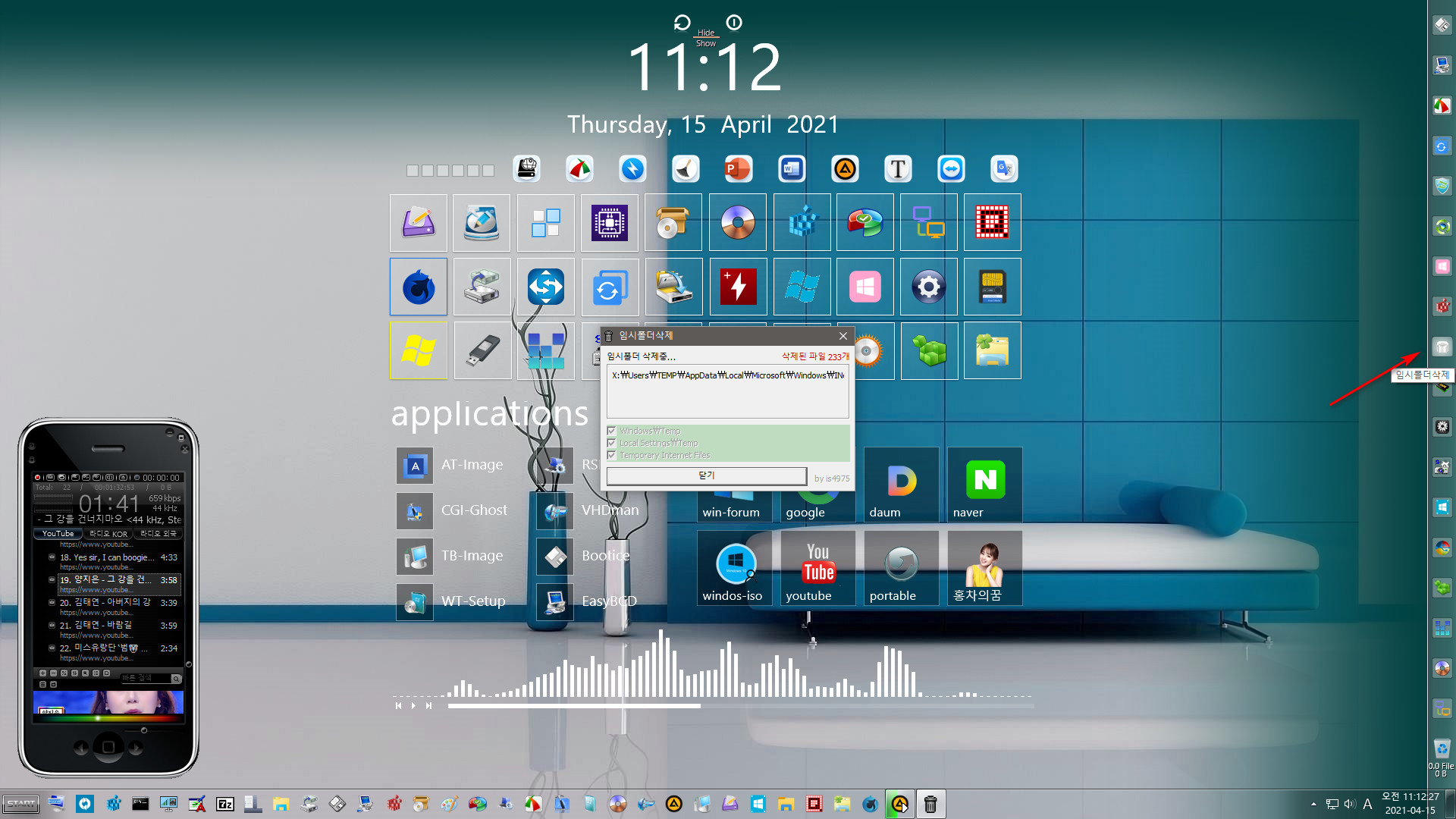Open the gear settings tile
Image resolution: width=1456 pixels, height=819 pixels.
tap(929, 287)
